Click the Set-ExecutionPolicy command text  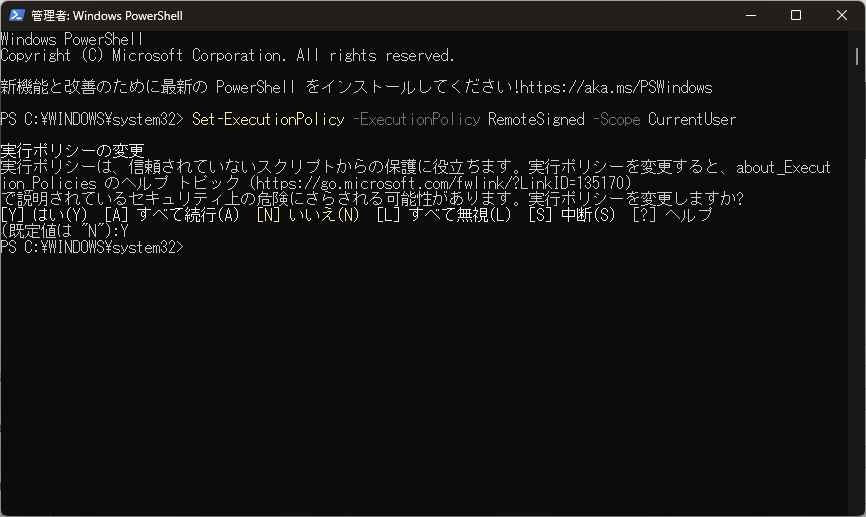[268, 119]
